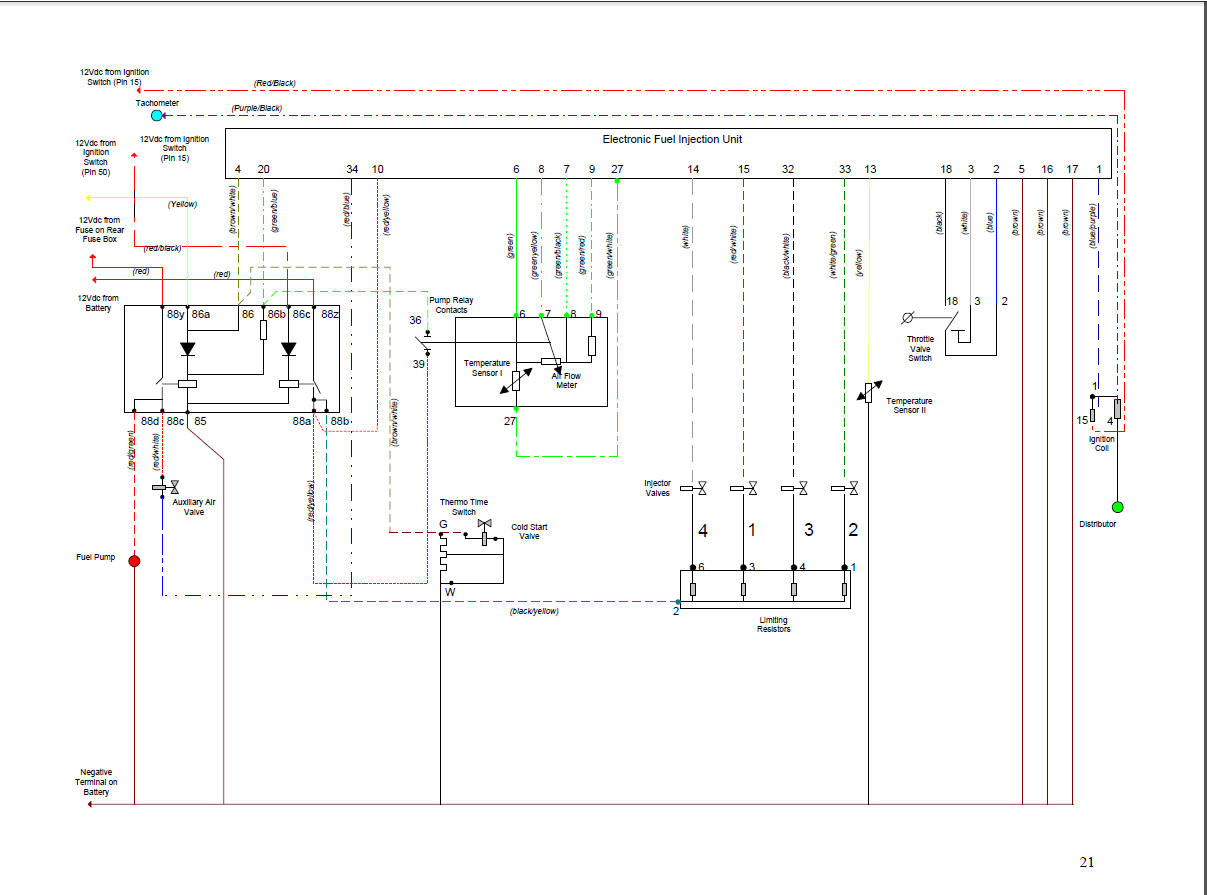Select the Ignition Coil symbol
The height and width of the screenshot is (895, 1207).
click(1105, 408)
